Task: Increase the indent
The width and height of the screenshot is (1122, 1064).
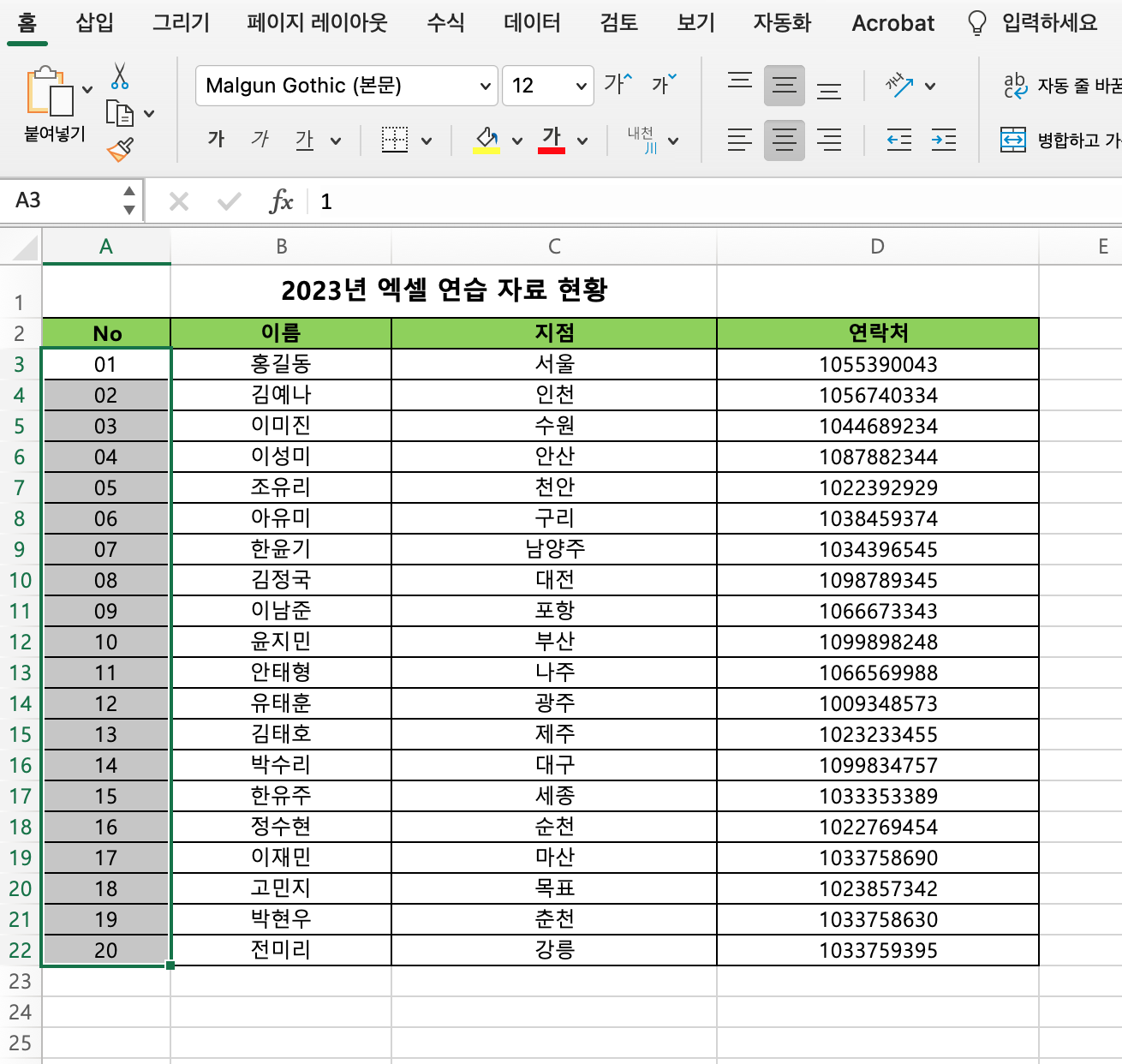Action: tap(944, 140)
